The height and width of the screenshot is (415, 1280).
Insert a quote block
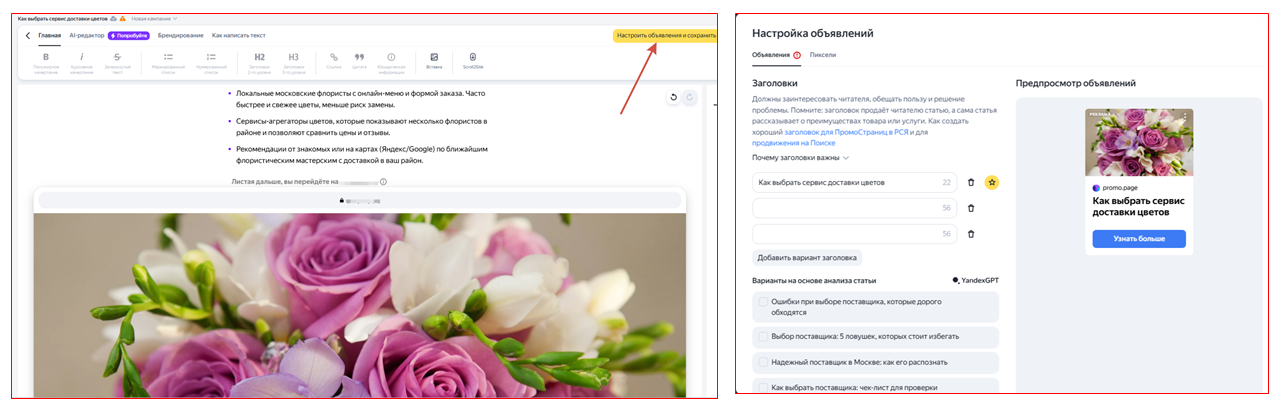click(x=360, y=58)
